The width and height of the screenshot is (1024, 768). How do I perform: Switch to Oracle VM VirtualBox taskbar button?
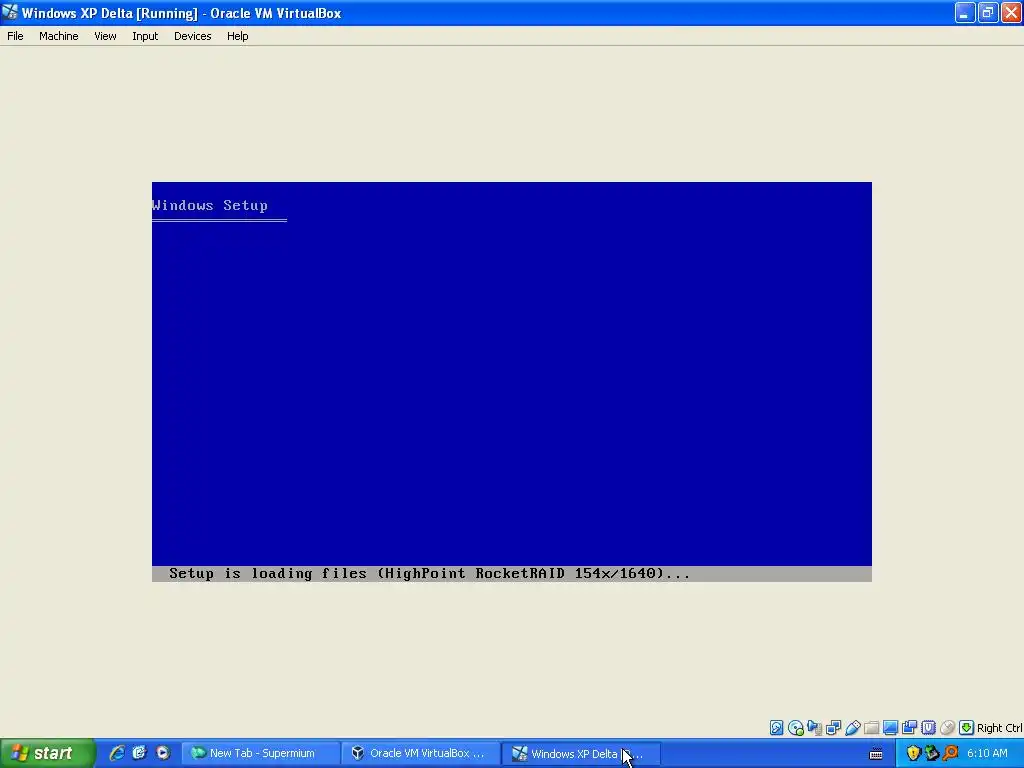421,753
